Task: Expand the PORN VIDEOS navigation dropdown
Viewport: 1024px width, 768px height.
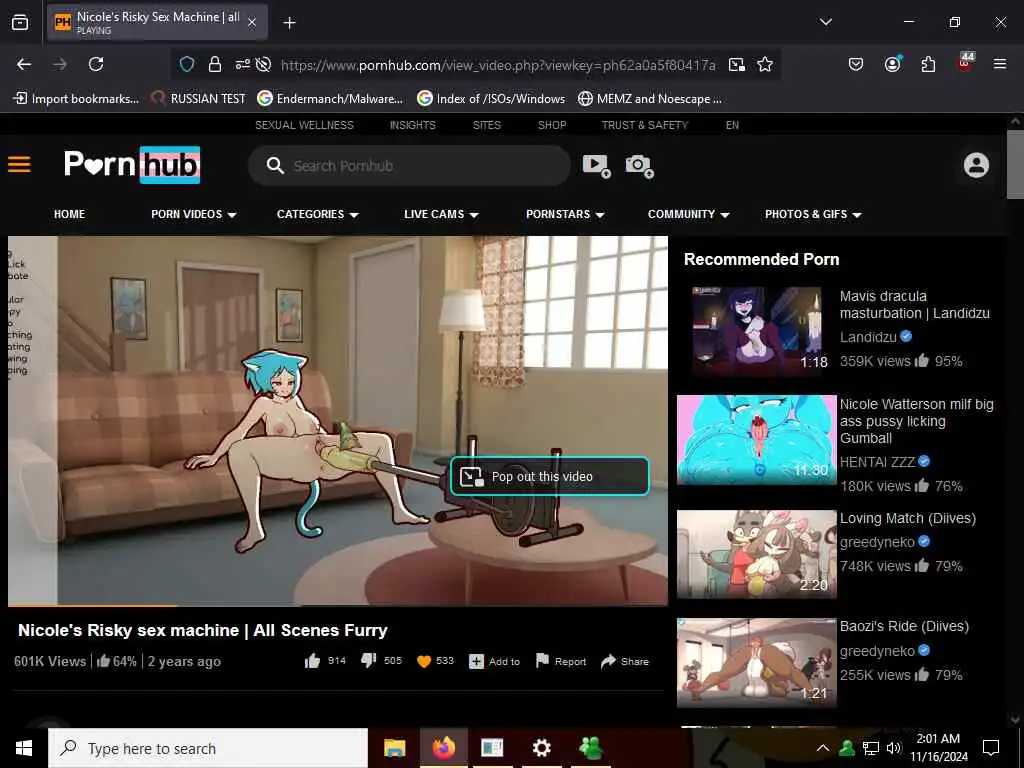Action: click(x=193, y=214)
